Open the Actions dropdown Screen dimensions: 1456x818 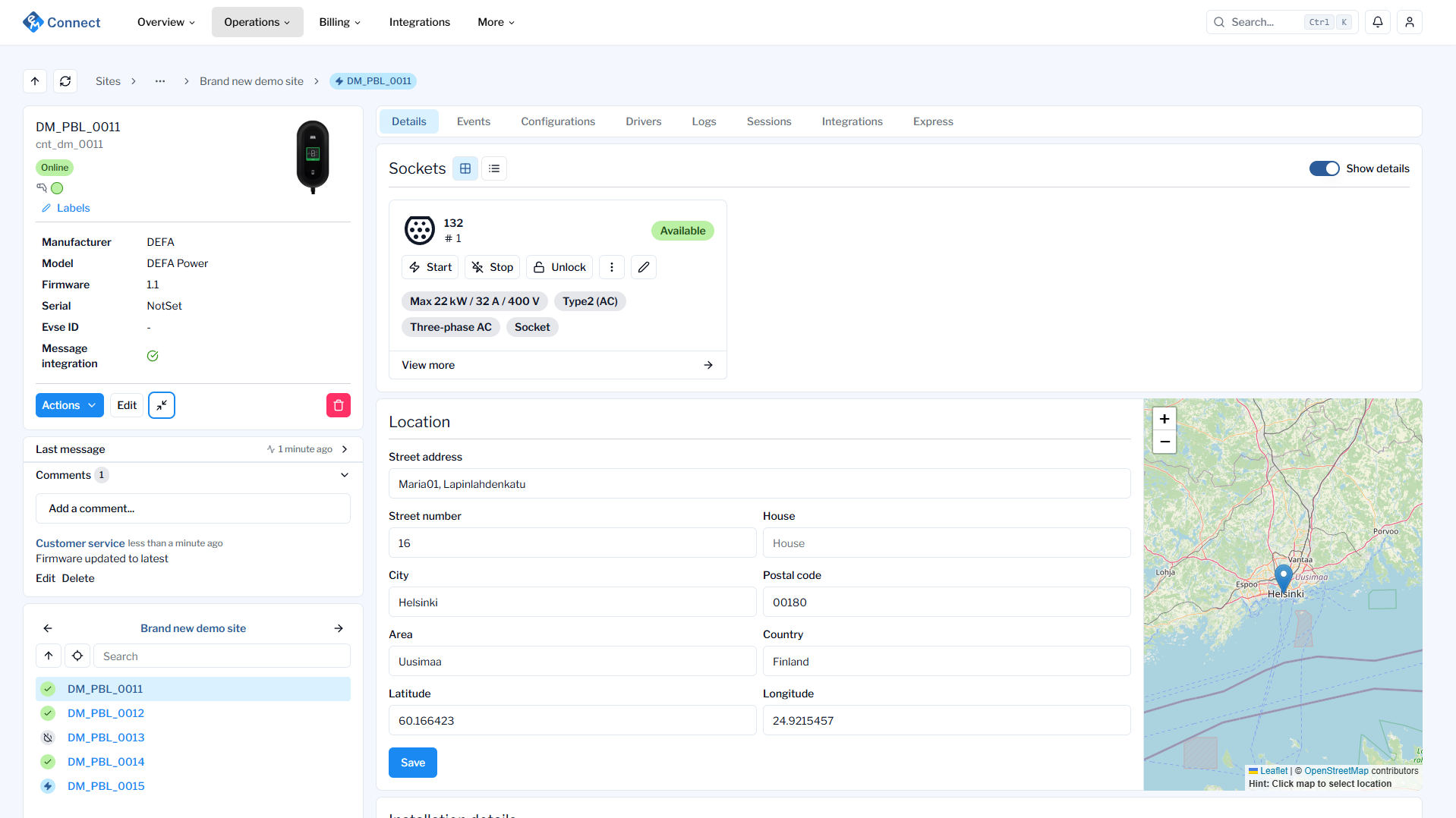pyautogui.click(x=69, y=405)
